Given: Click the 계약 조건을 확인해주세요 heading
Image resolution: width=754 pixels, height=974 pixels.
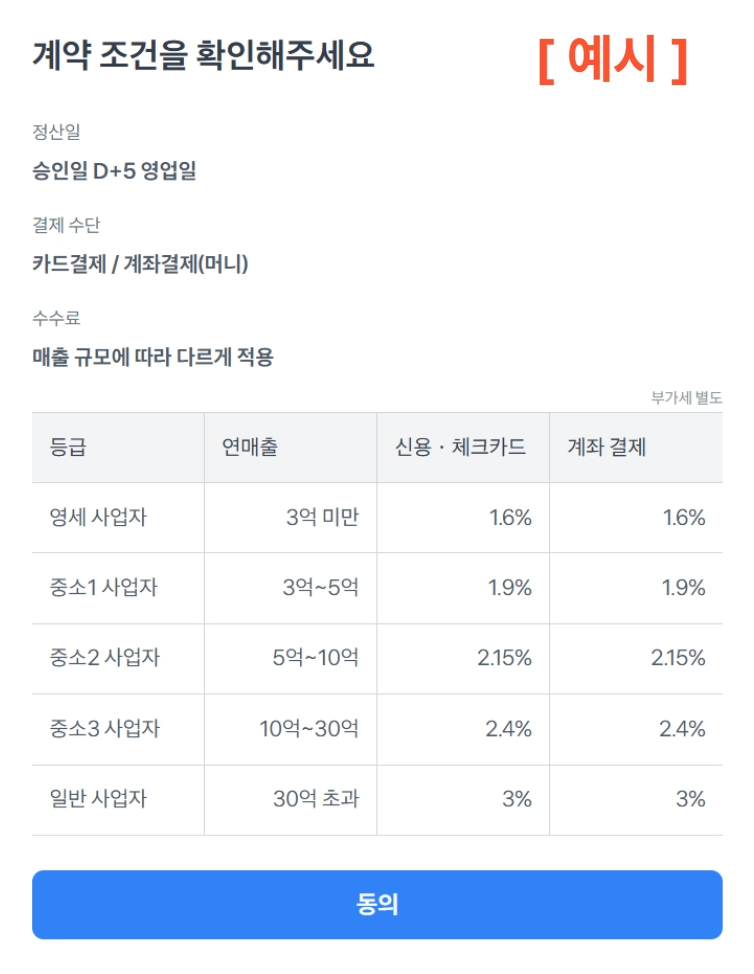Looking at the screenshot, I should (x=203, y=55).
